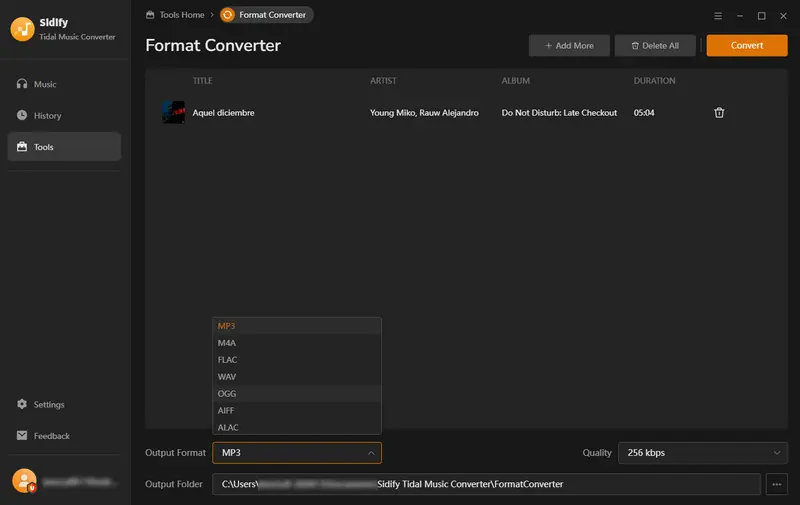Viewport: 800px width, 505px height.
Task: Open the Music section in sidebar
Action: point(64,84)
